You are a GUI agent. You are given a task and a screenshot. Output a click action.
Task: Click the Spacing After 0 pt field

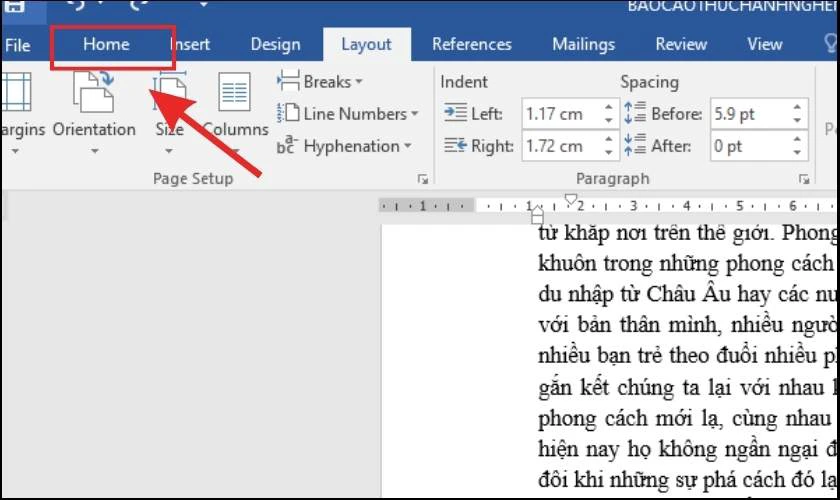[x=759, y=146]
